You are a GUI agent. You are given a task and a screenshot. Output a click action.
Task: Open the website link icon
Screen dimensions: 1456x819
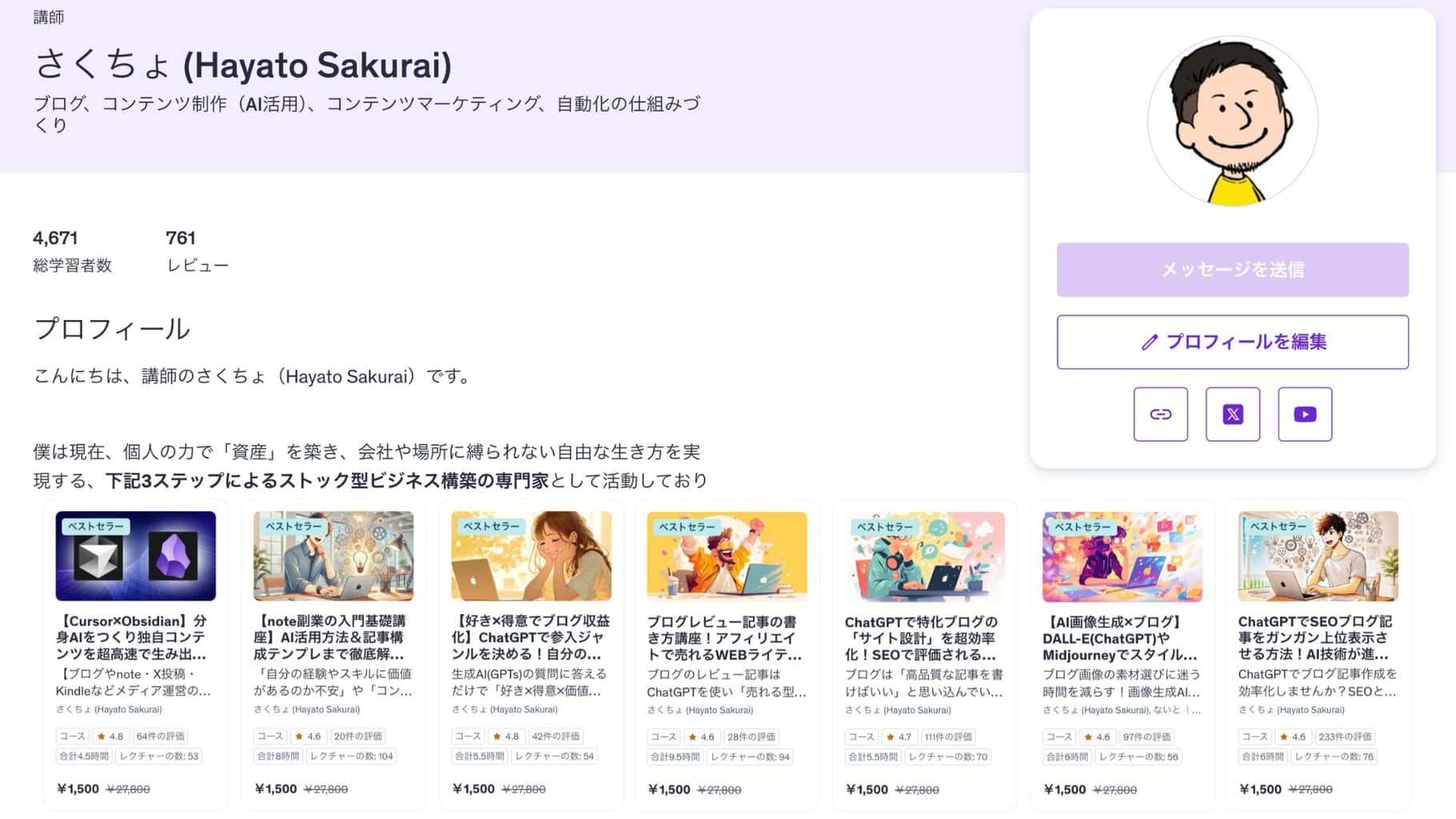point(1160,414)
